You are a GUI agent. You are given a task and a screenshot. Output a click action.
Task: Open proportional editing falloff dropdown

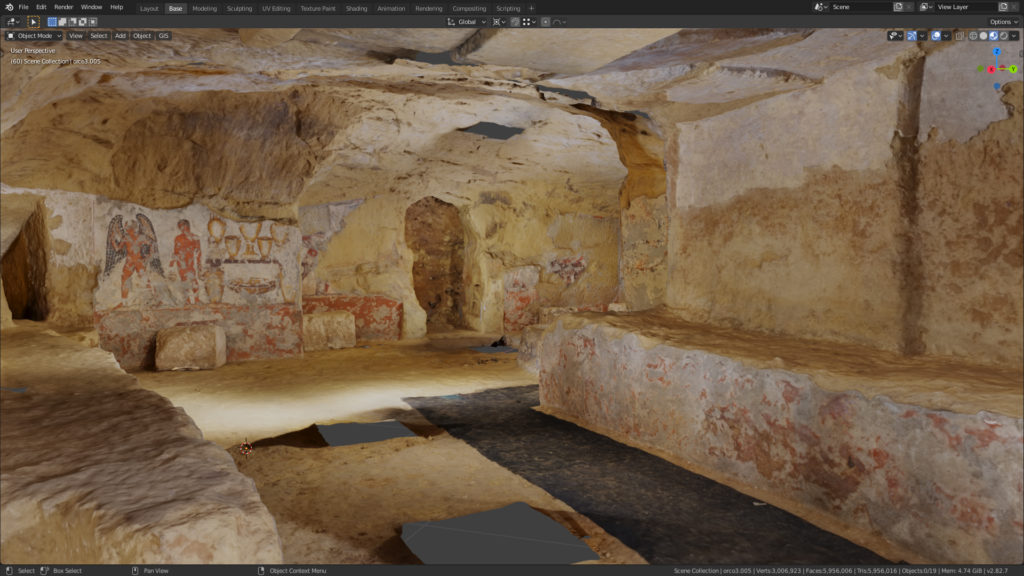point(559,22)
